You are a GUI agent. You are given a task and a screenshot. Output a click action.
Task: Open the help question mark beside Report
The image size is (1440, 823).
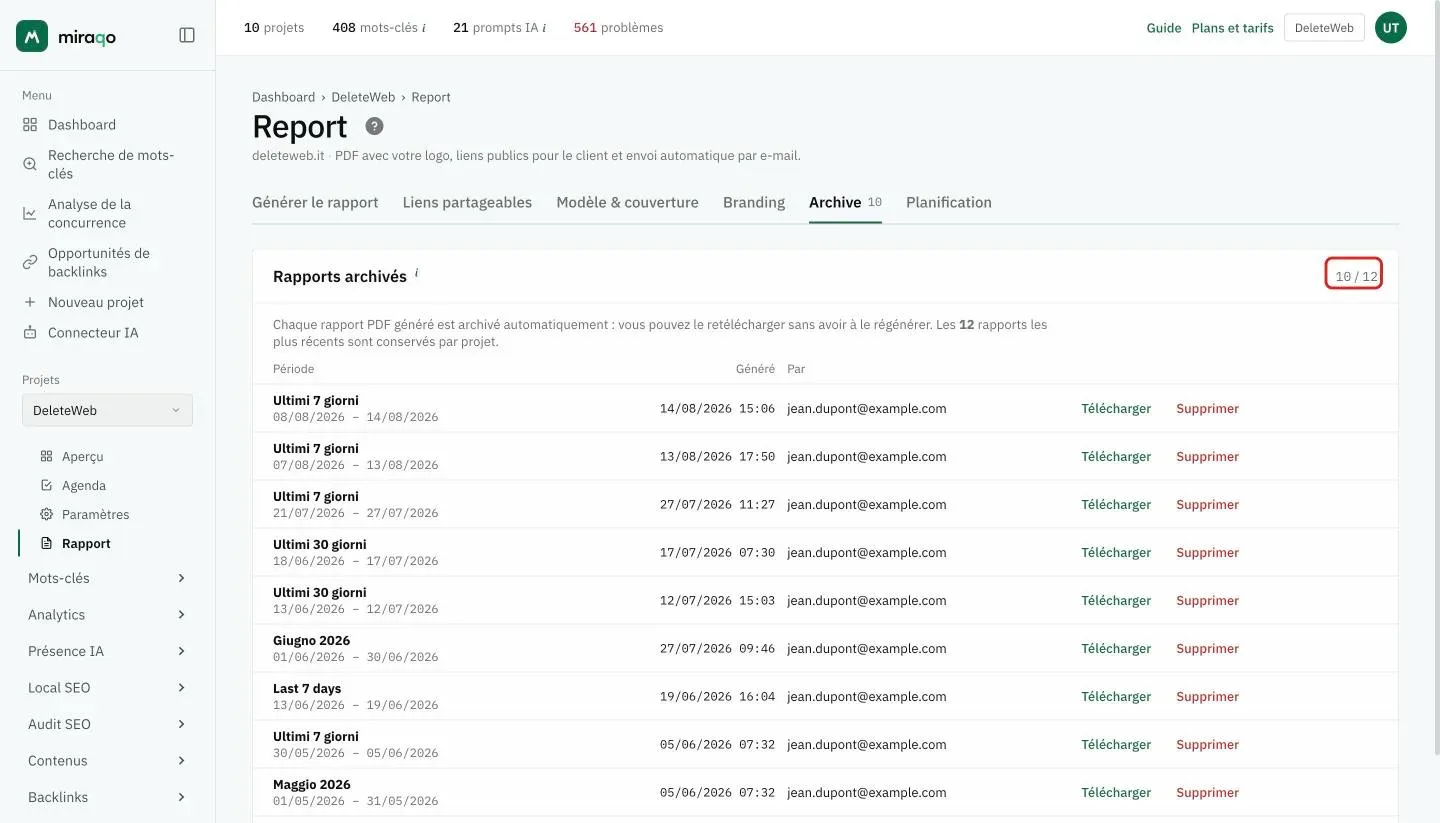click(374, 126)
